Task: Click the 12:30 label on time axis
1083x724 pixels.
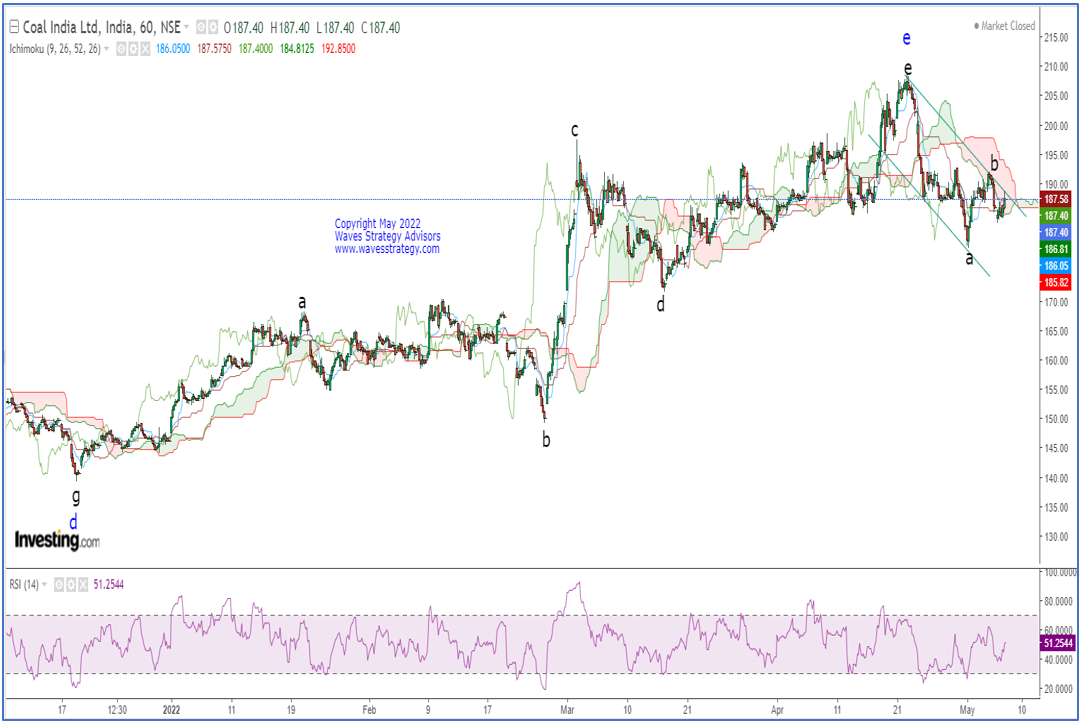Action: [x=117, y=709]
